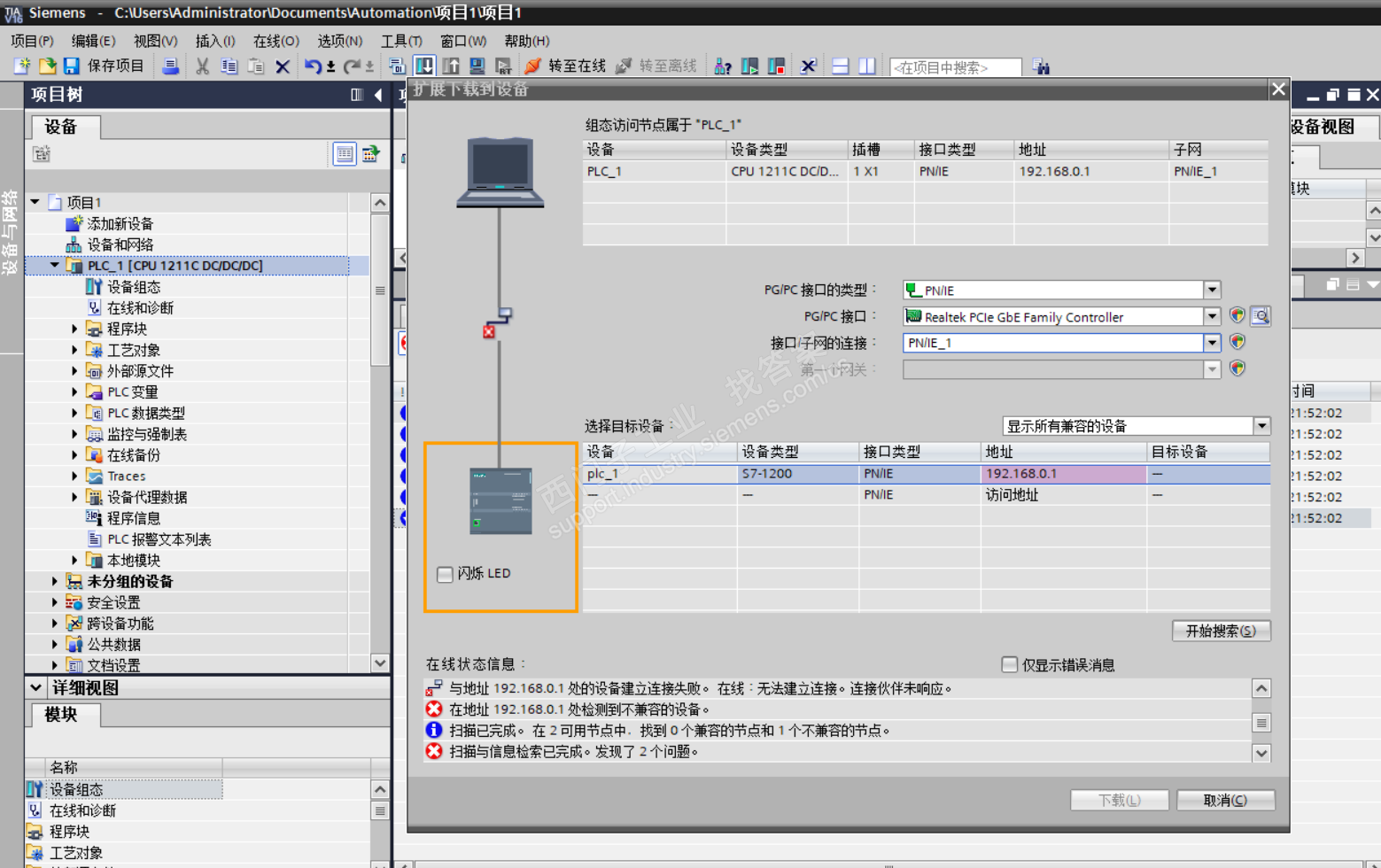Image resolution: width=1381 pixels, height=868 pixels.
Task: Click the copy toolbar icon
Action: 229,66
